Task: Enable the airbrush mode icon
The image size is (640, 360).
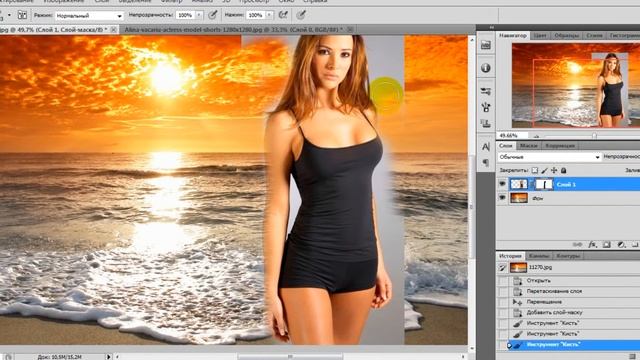Action: [283, 15]
